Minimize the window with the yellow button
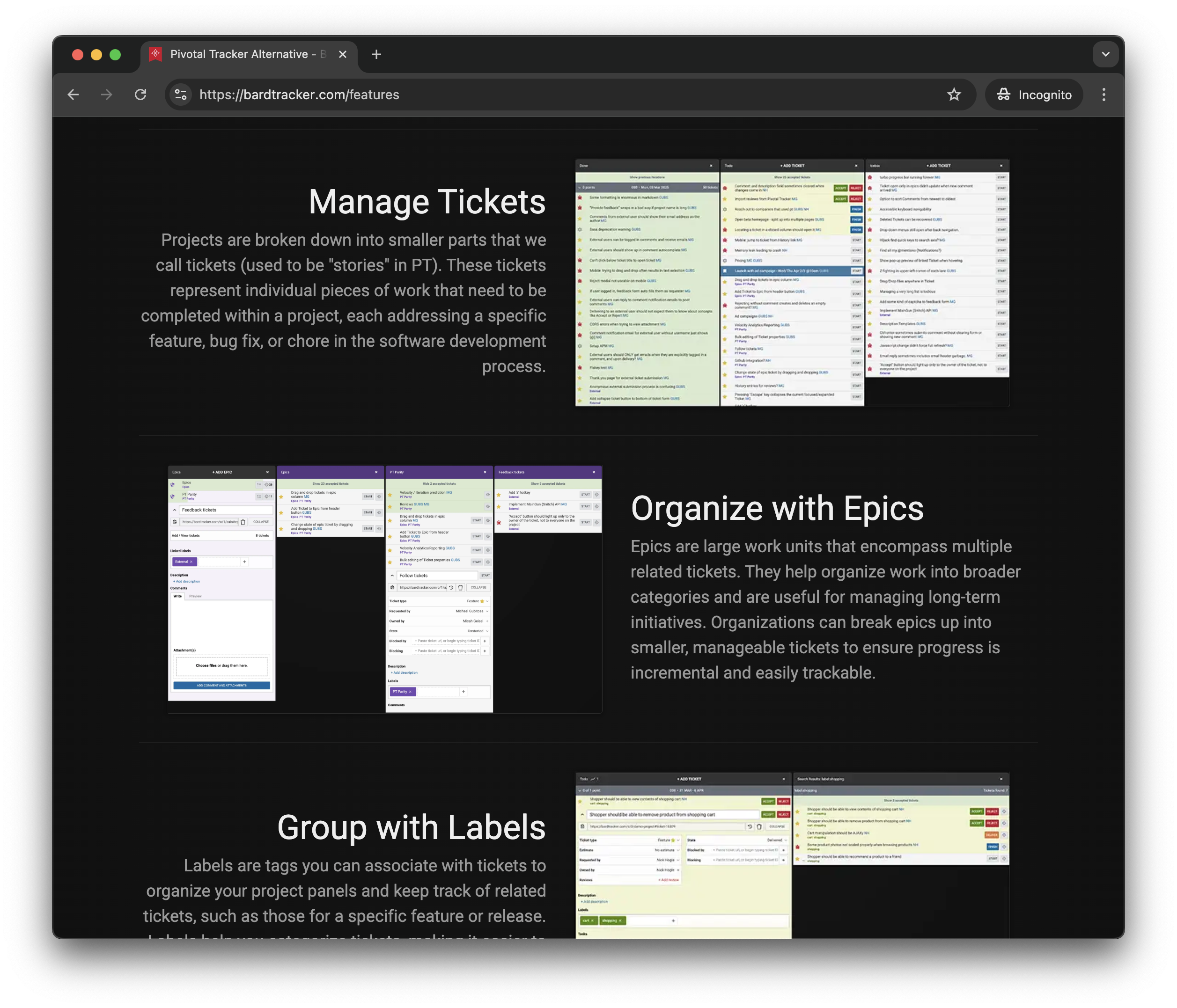 tap(96, 54)
